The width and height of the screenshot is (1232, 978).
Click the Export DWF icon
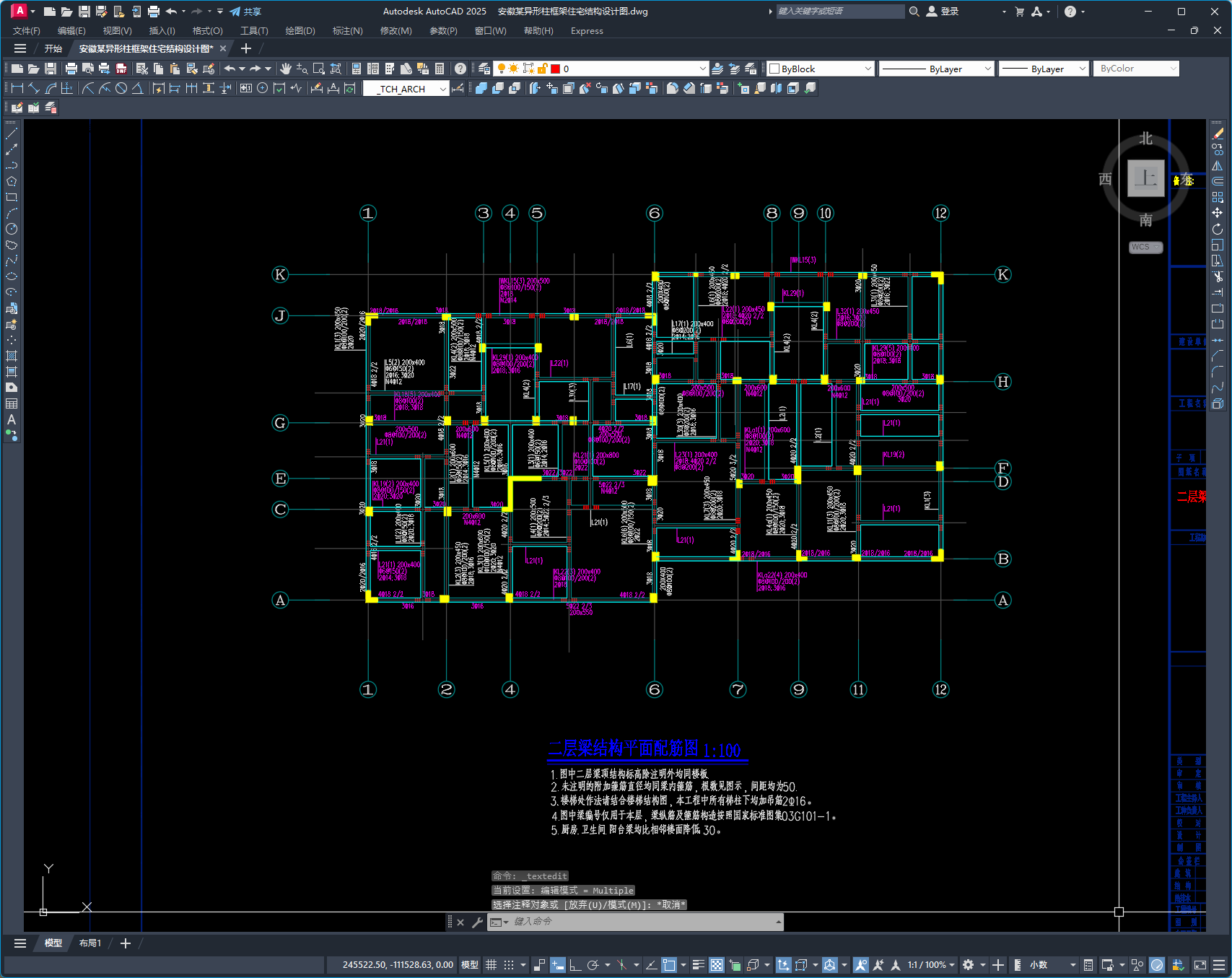click(121, 69)
